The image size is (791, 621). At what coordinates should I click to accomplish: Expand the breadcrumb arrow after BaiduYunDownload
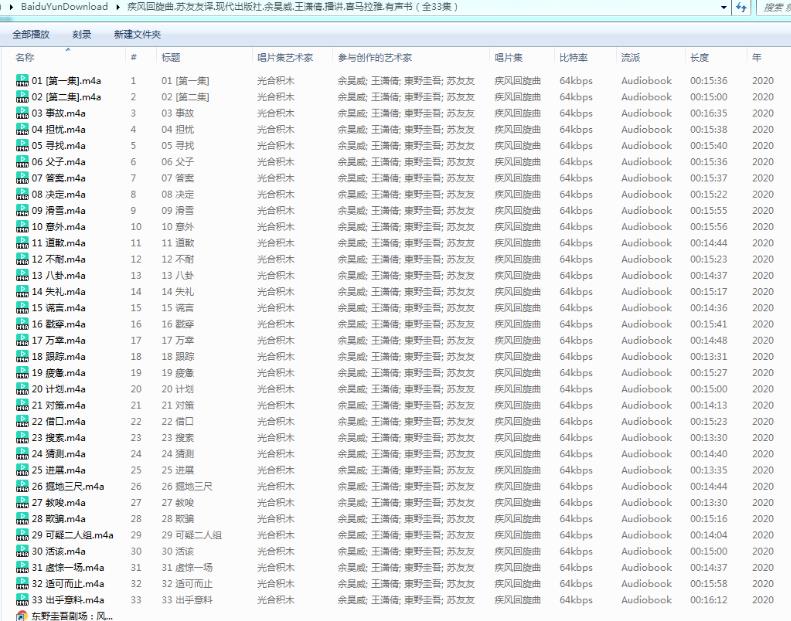click(x=117, y=7)
